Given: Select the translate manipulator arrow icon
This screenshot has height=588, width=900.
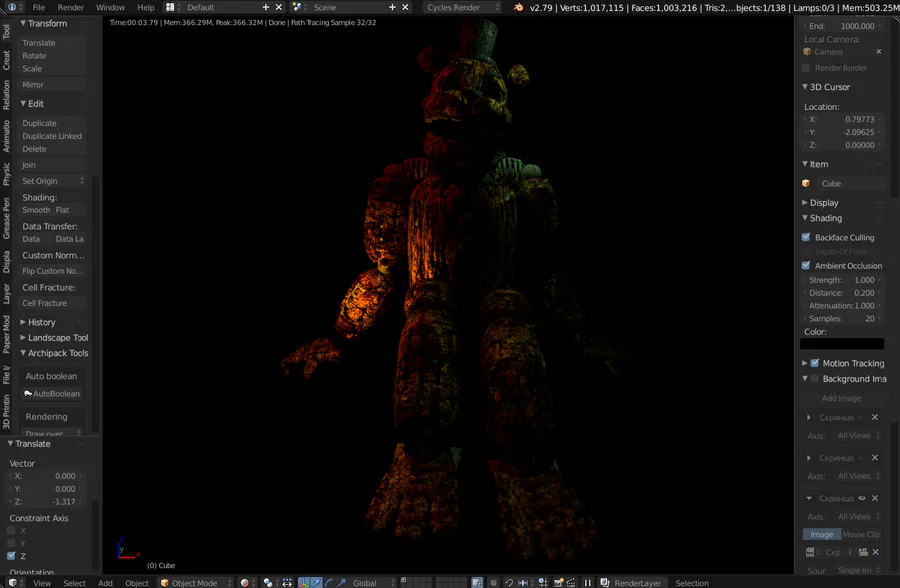Looking at the screenshot, I should click(316, 583).
